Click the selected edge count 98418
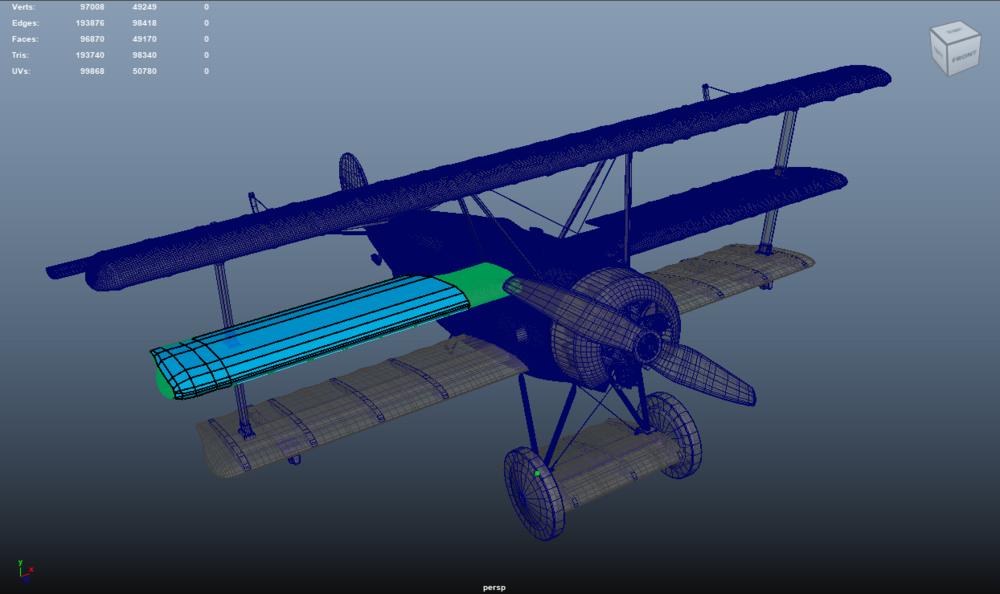Image resolution: width=1000 pixels, height=594 pixels. [144, 23]
